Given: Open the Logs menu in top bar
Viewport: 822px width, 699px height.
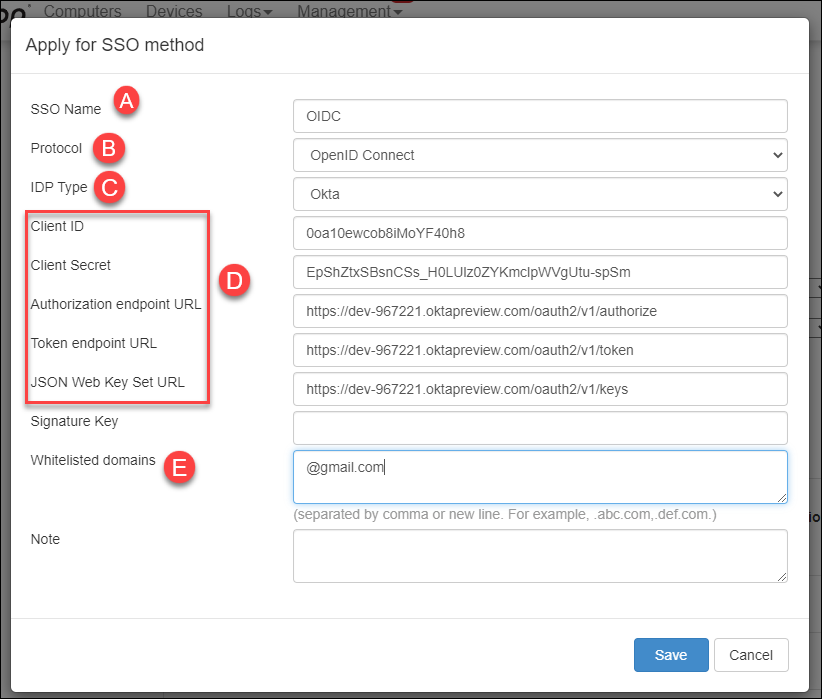Looking at the screenshot, I should tap(249, 10).
